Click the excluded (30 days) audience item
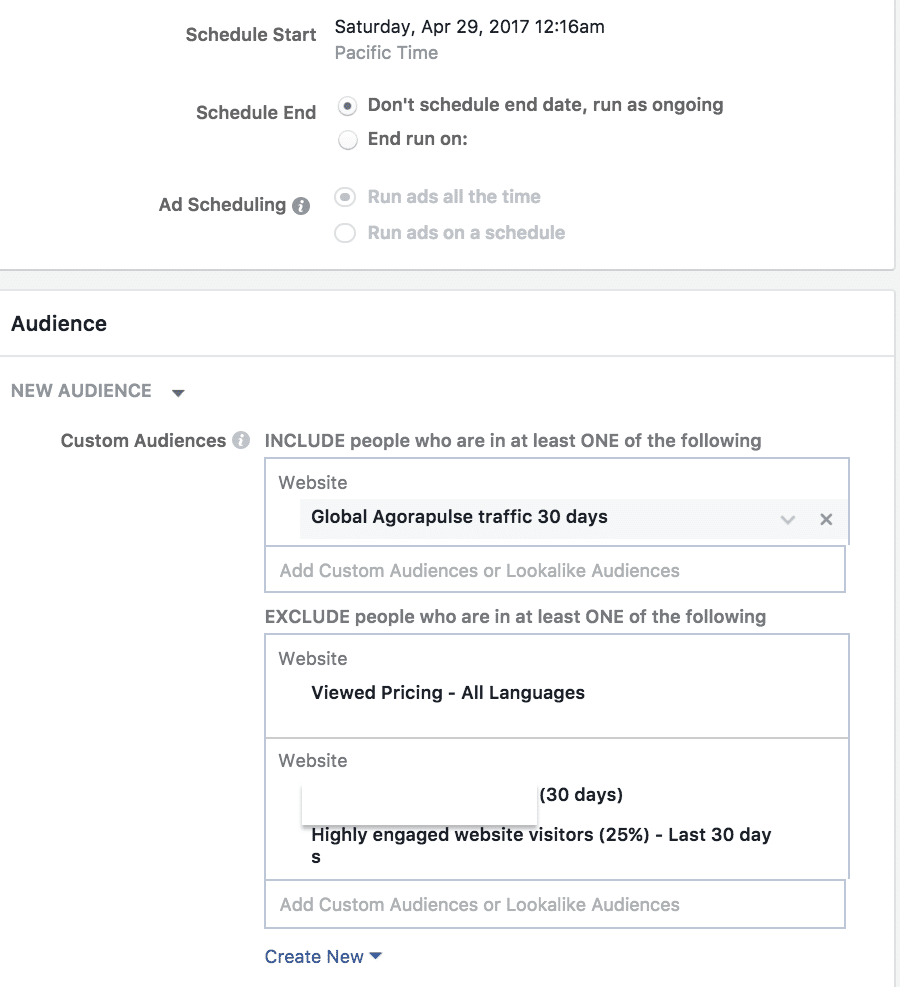Screen dimensions: 900x987 click(x=581, y=794)
